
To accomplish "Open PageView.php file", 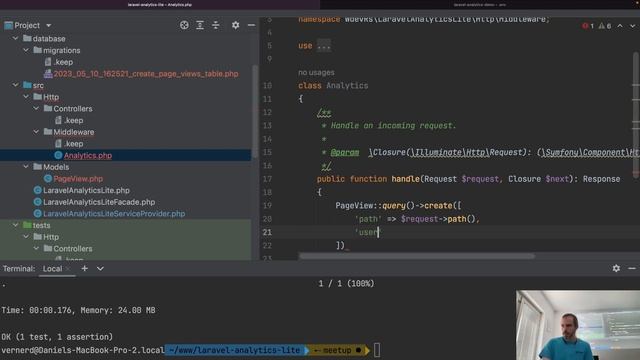I will pos(78,179).
